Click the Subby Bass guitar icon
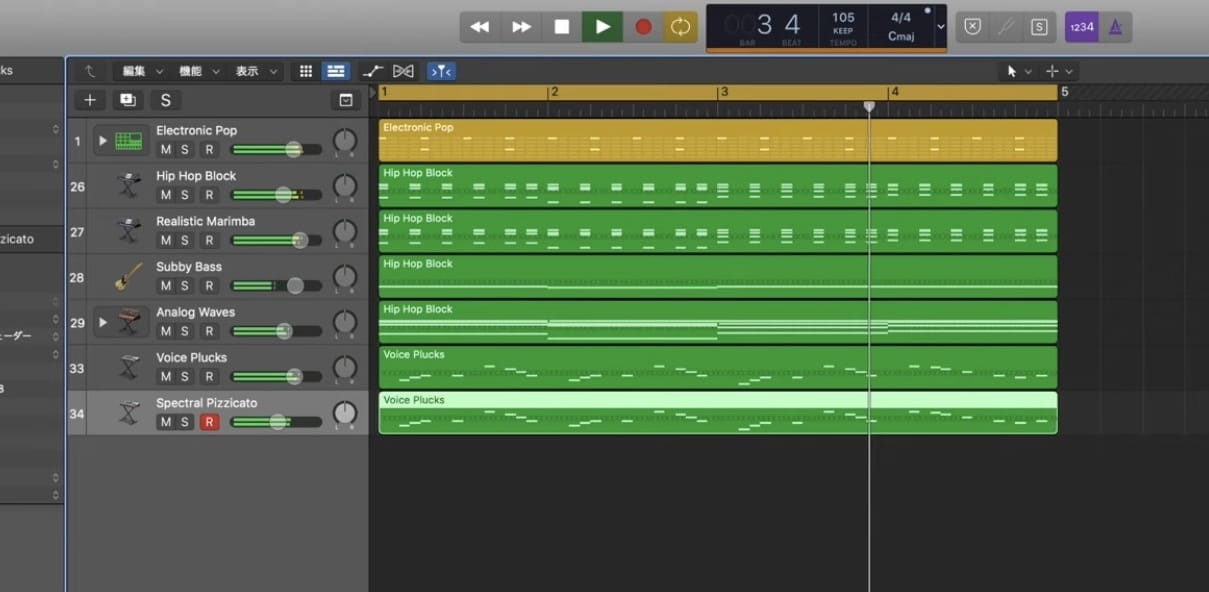 [x=129, y=277]
